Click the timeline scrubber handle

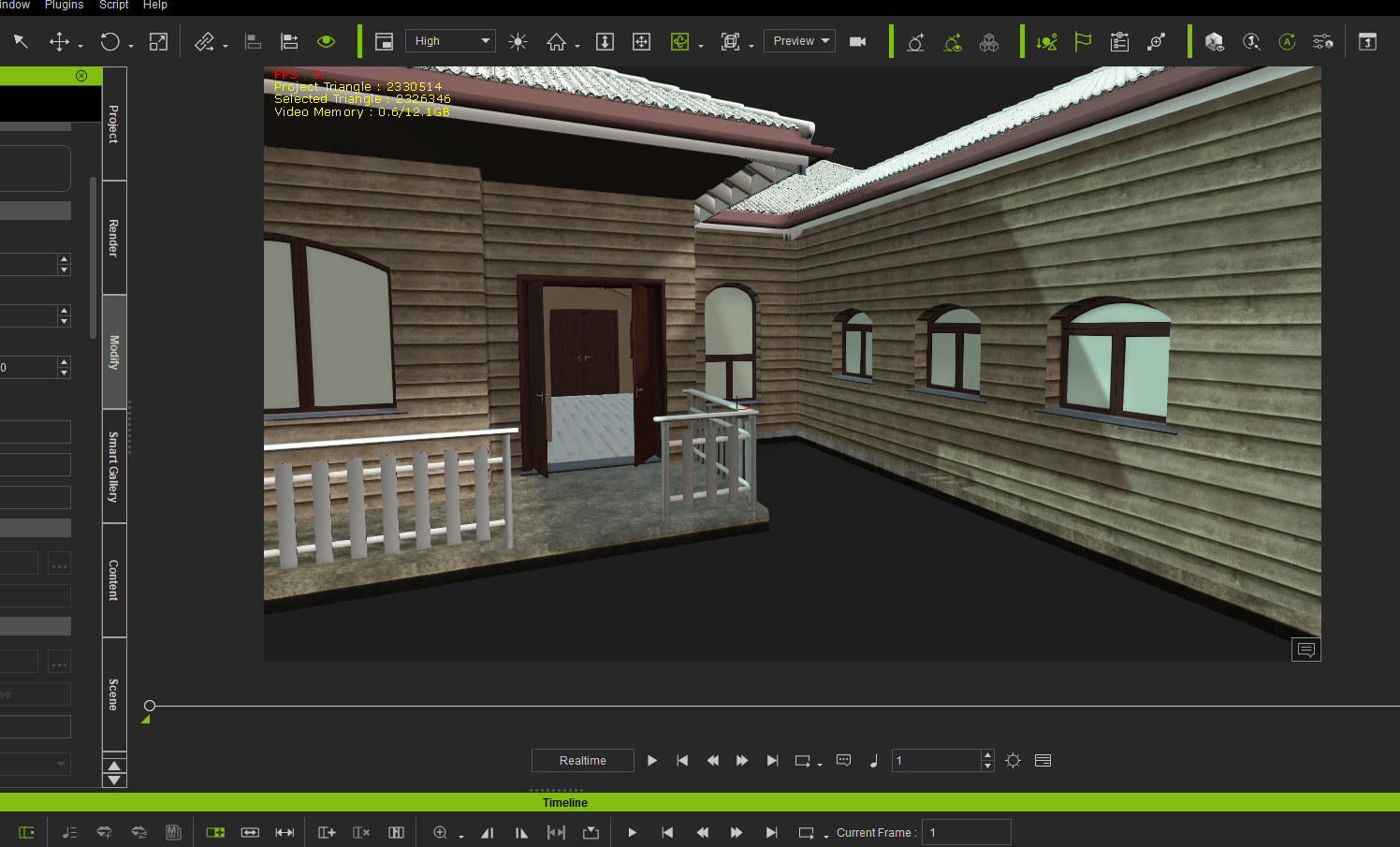(150, 706)
